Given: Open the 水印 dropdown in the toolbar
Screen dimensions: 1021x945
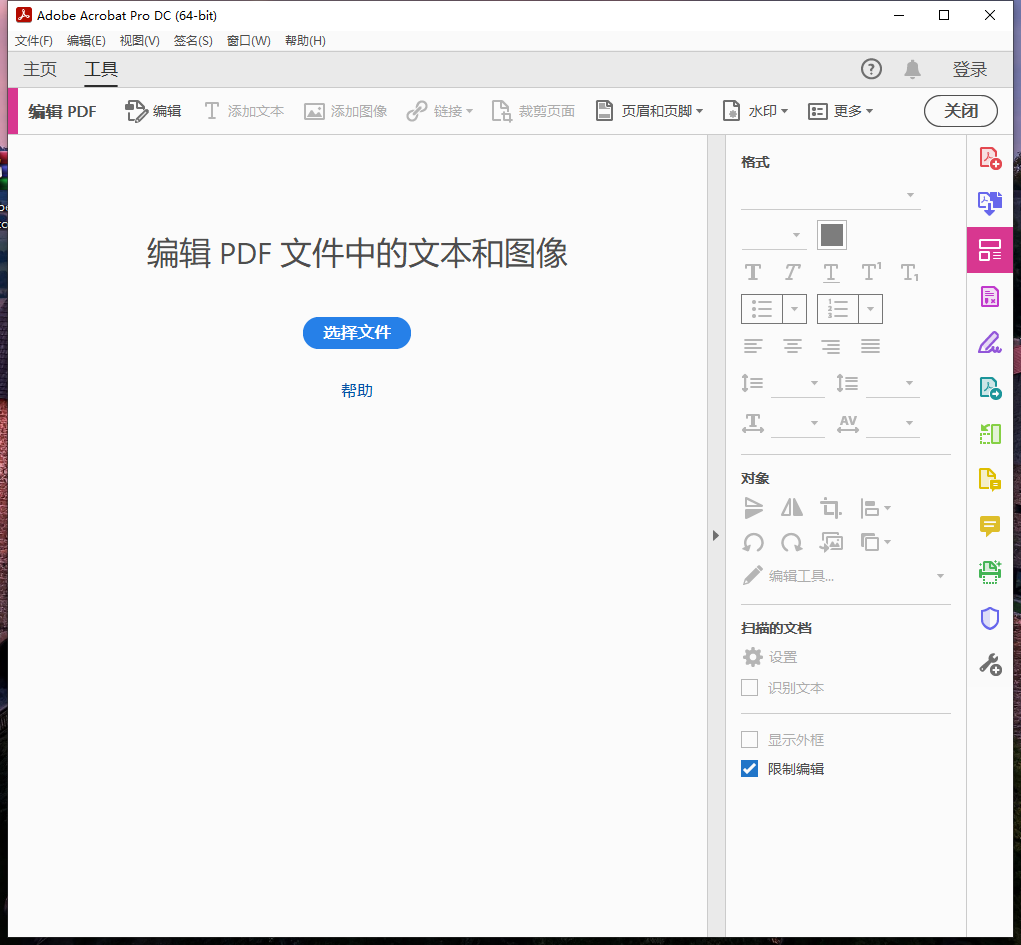Looking at the screenshot, I should [x=755, y=111].
